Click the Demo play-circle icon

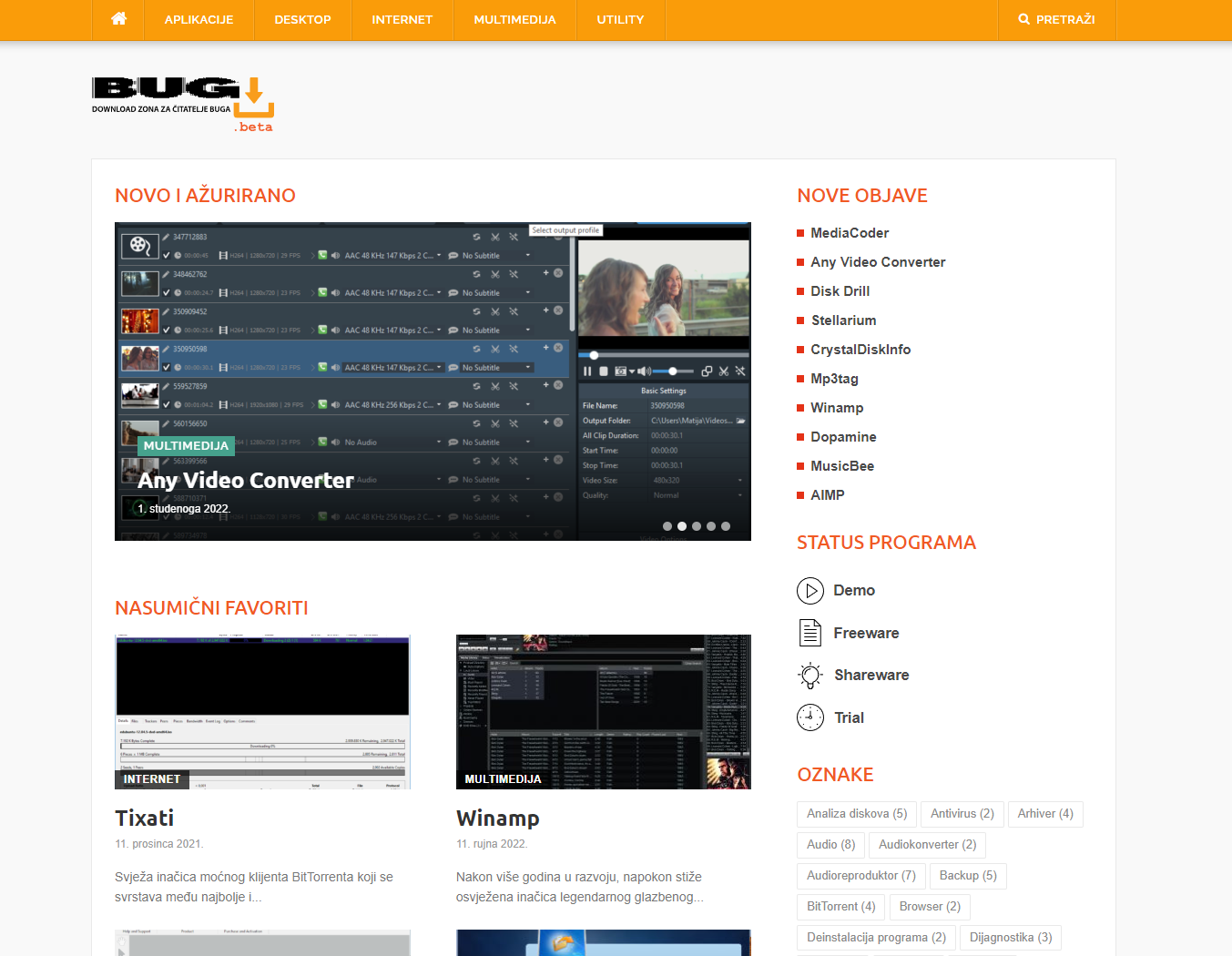click(x=810, y=591)
